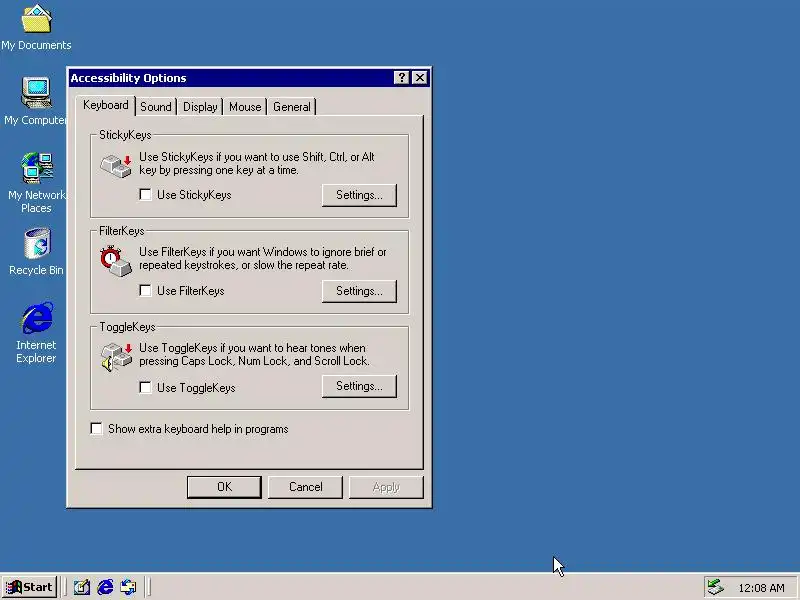Click the system tray network icon
This screenshot has width=800, height=600.
(x=716, y=587)
